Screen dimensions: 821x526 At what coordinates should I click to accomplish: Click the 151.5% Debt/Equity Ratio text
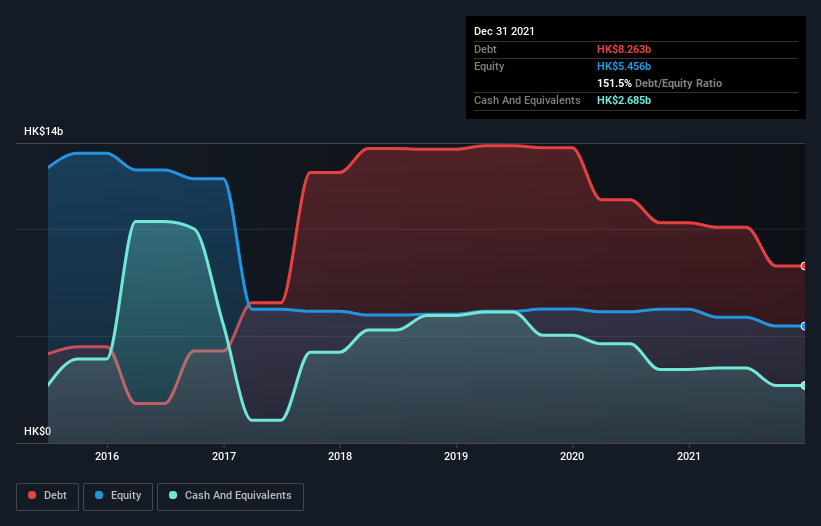click(x=659, y=83)
